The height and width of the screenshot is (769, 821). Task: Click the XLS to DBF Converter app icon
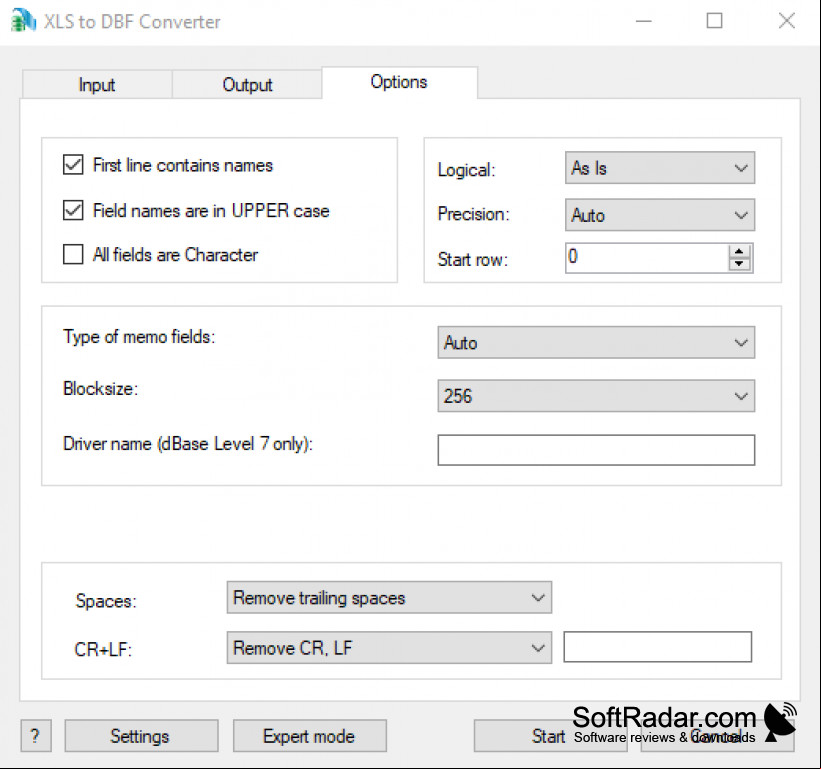(24, 20)
